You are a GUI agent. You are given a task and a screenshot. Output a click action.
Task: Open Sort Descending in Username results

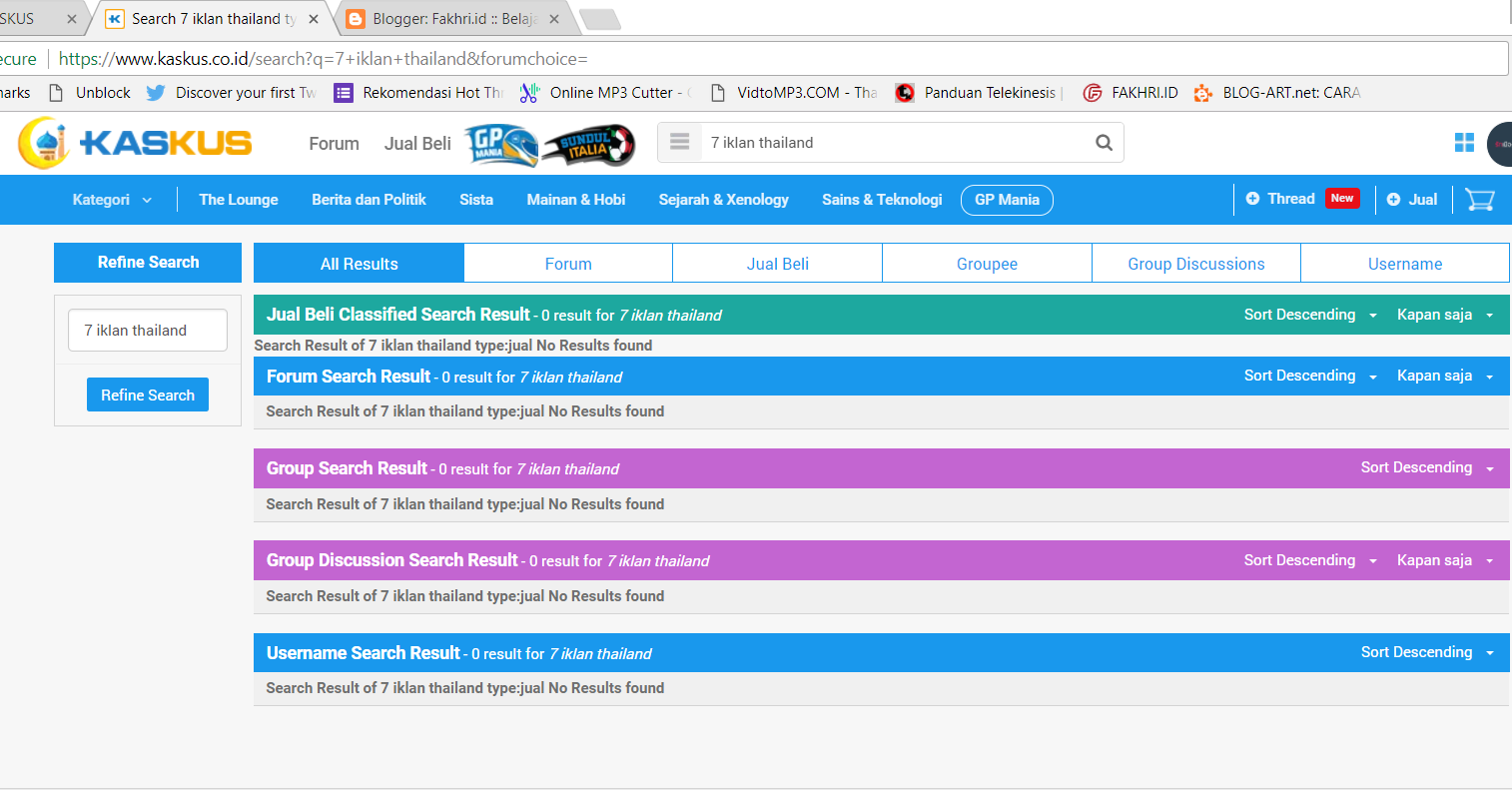tap(1427, 653)
